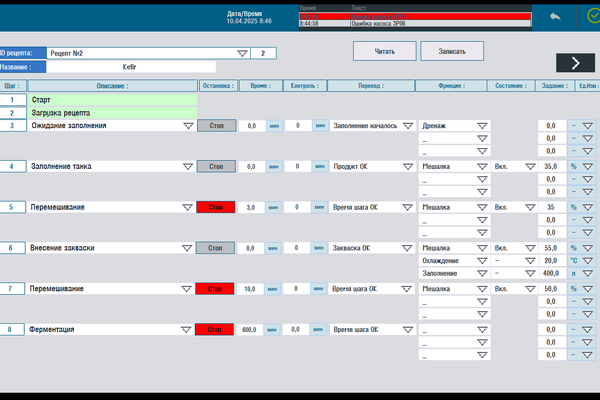Open function dropdown showing Охлаждение
The width and height of the screenshot is (600, 400).
pos(482,260)
